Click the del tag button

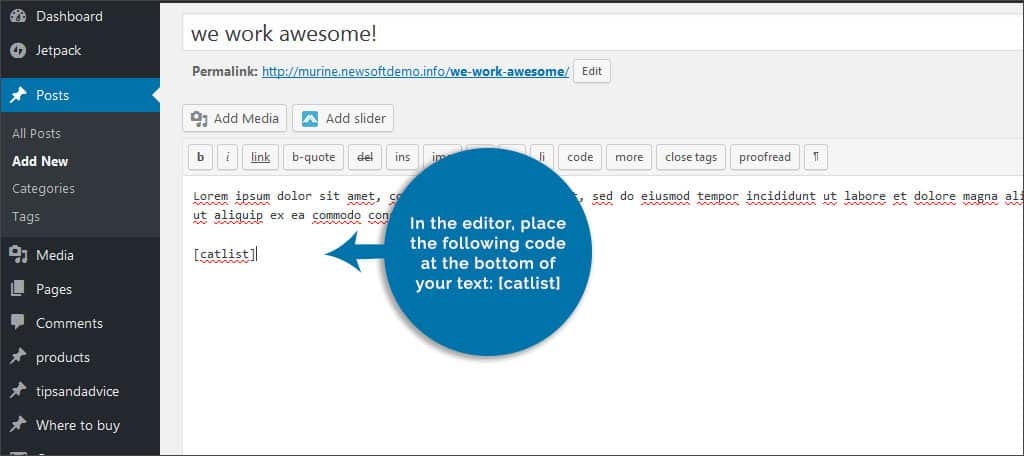365,157
